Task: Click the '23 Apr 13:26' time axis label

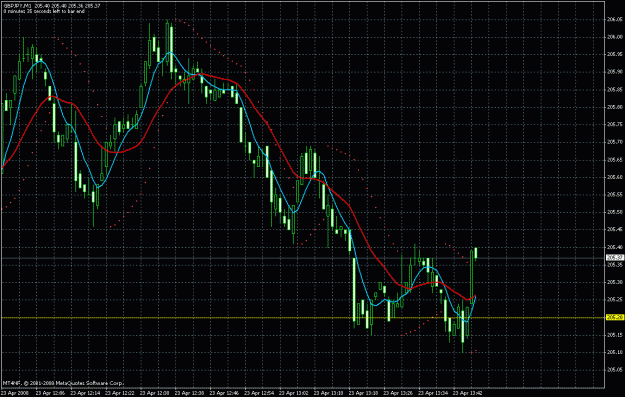Action: pos(398,393)
